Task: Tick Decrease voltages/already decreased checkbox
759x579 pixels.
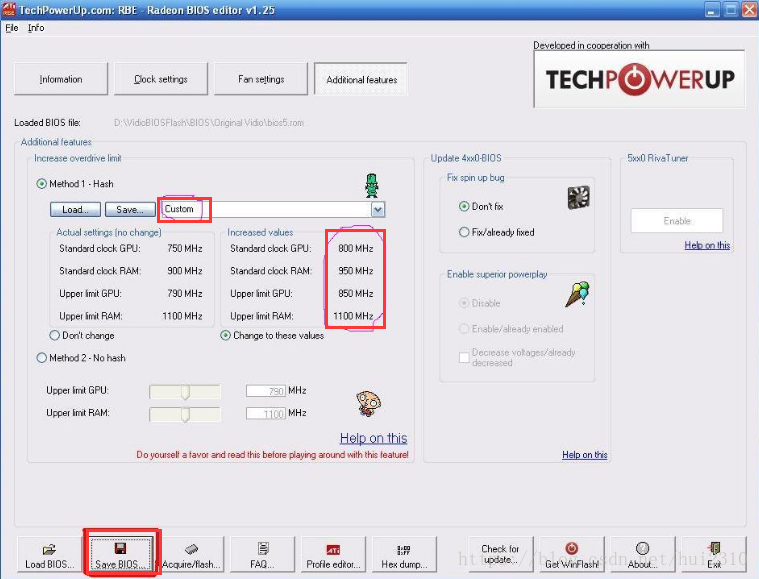Action: click(464, 358)
